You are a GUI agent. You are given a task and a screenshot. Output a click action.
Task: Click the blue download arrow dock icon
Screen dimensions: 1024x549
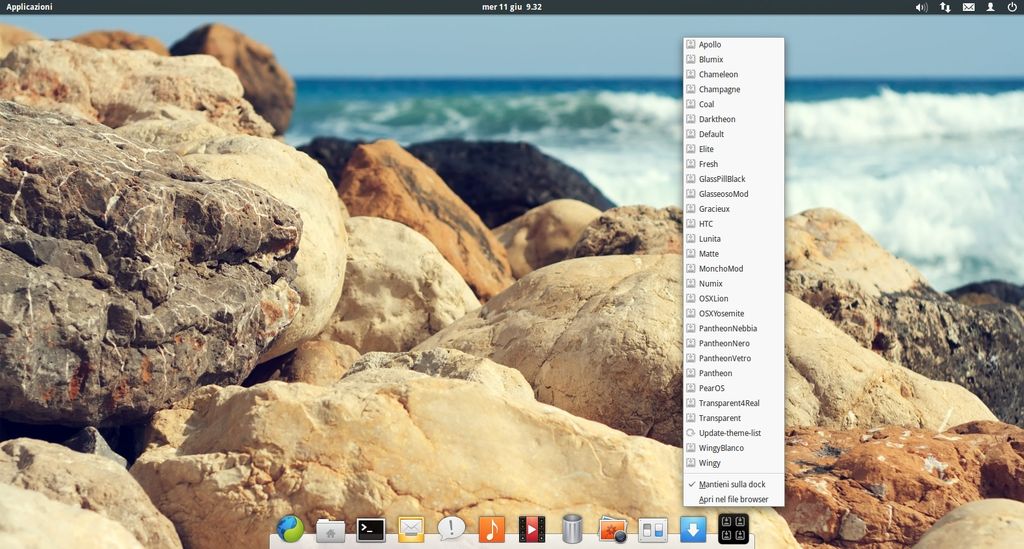[x=693, y=529]
